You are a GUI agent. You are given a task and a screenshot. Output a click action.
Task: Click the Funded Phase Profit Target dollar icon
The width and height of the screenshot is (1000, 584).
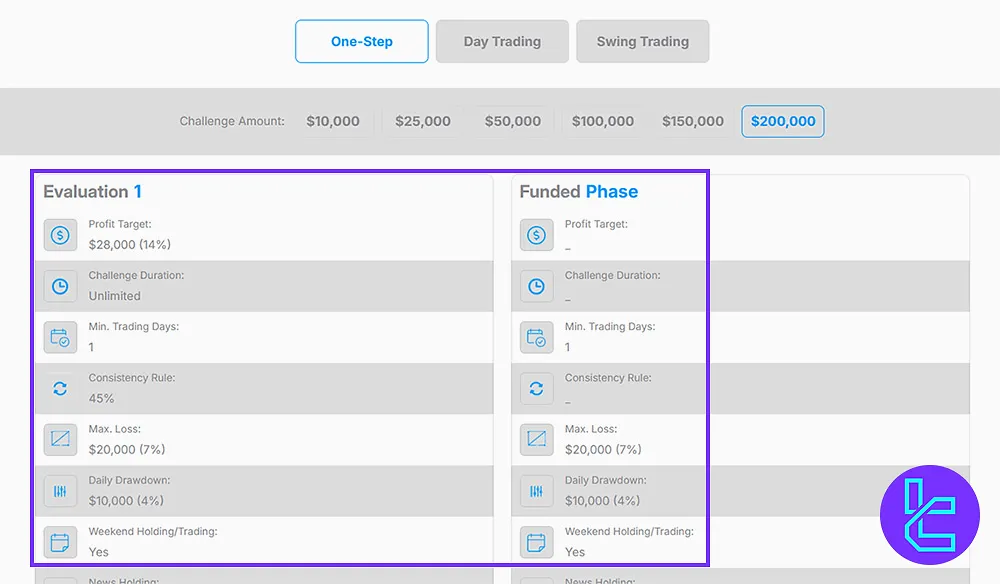pos(536,235)
